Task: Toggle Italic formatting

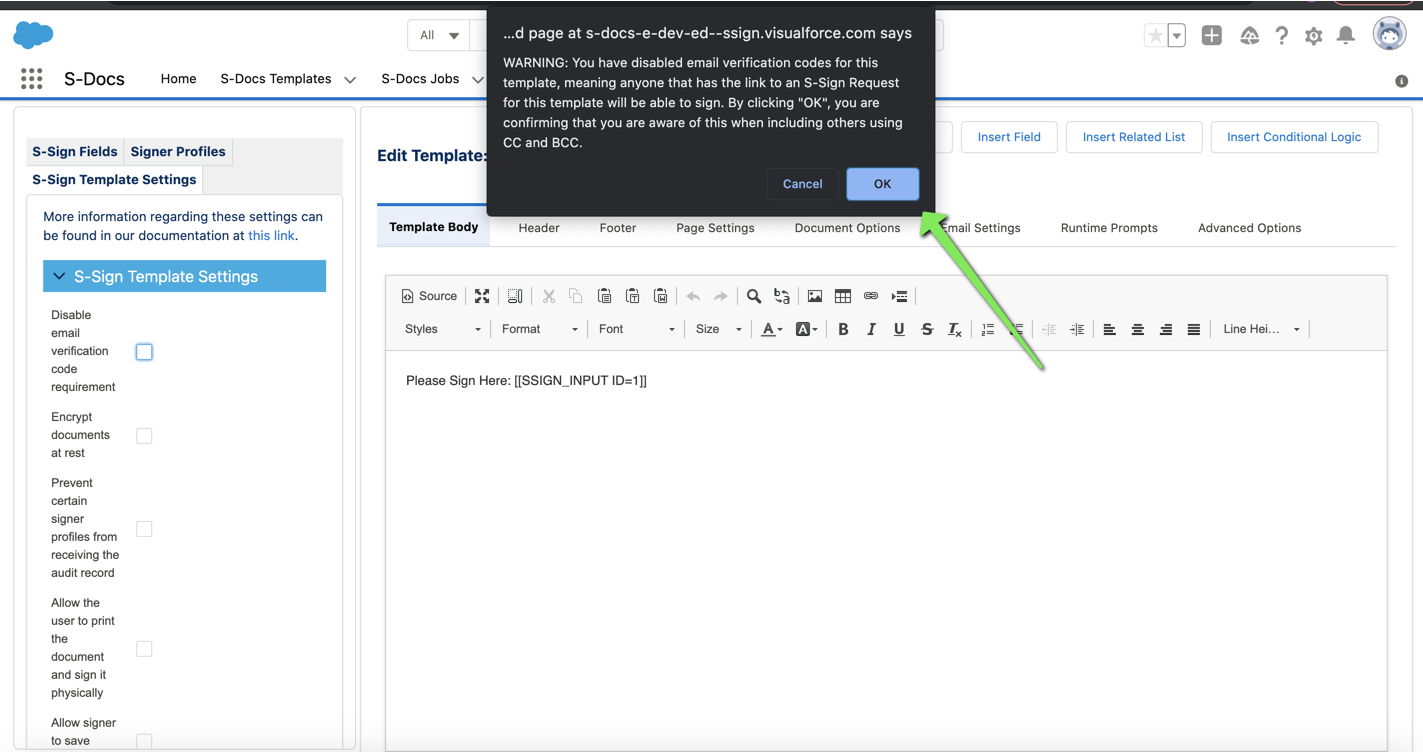Action: 871,329
